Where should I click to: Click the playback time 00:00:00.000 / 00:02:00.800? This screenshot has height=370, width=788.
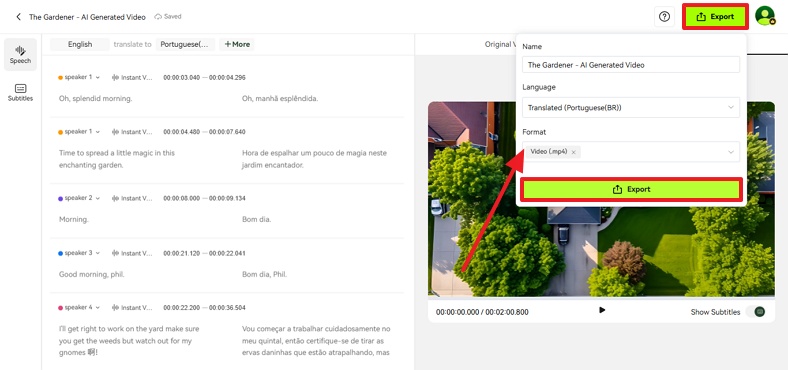[x=482, y=312]
